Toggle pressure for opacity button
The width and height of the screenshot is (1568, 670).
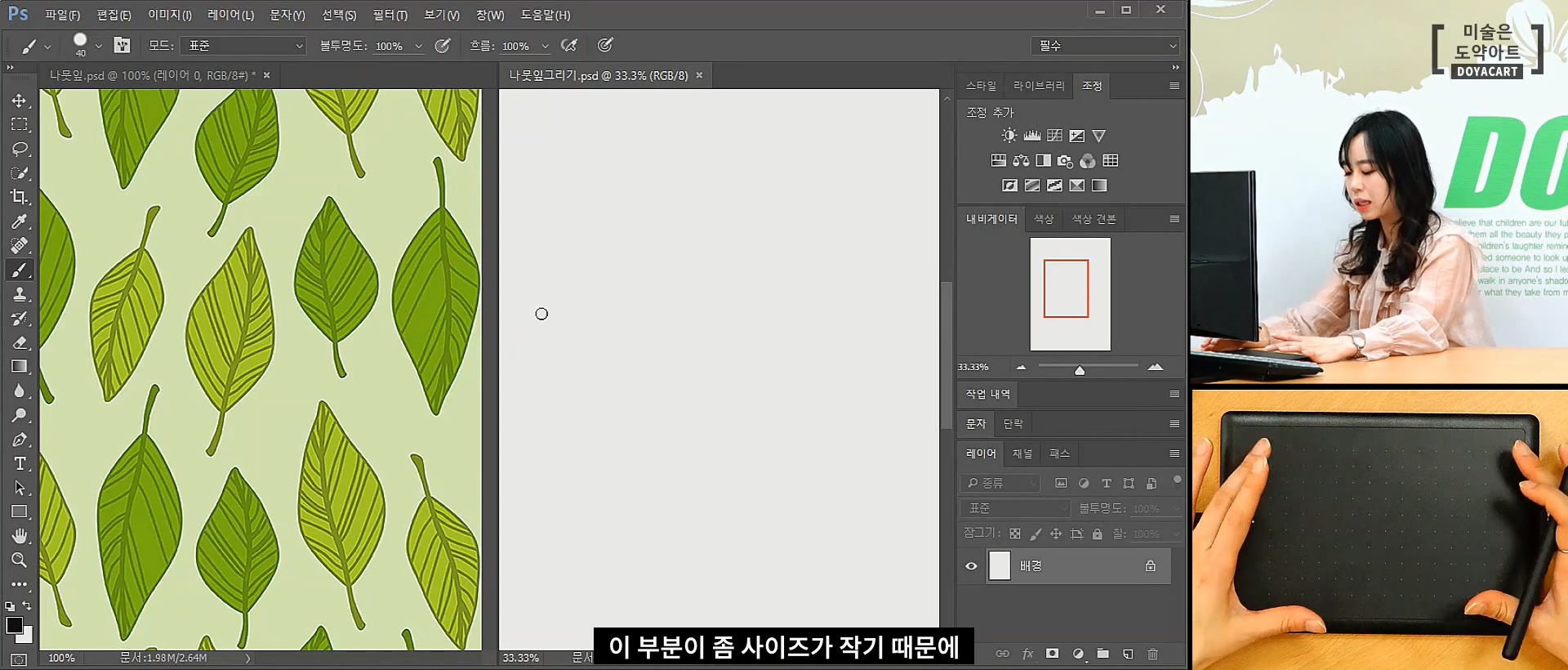click(443, 46)
